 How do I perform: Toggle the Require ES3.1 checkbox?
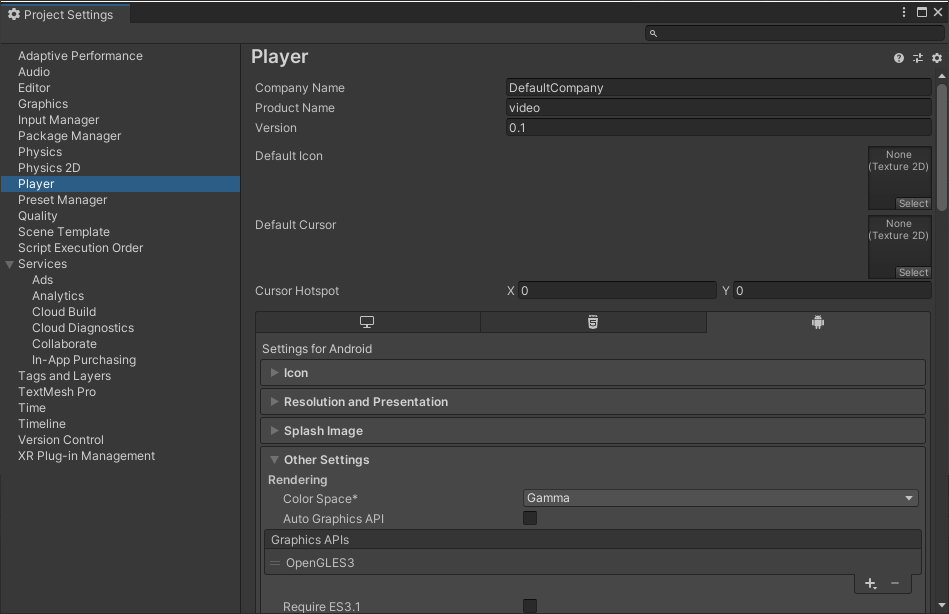(530, 606)
